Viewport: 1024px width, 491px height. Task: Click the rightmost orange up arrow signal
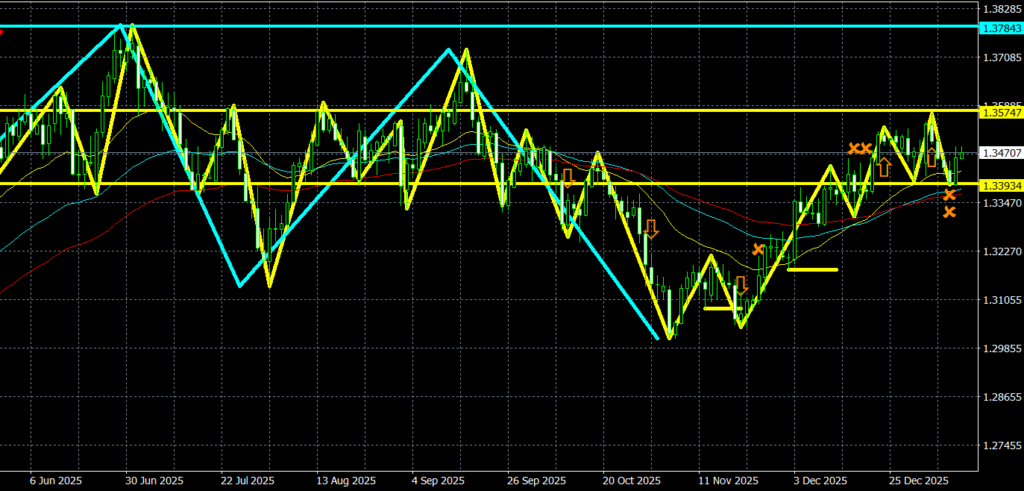932,157
